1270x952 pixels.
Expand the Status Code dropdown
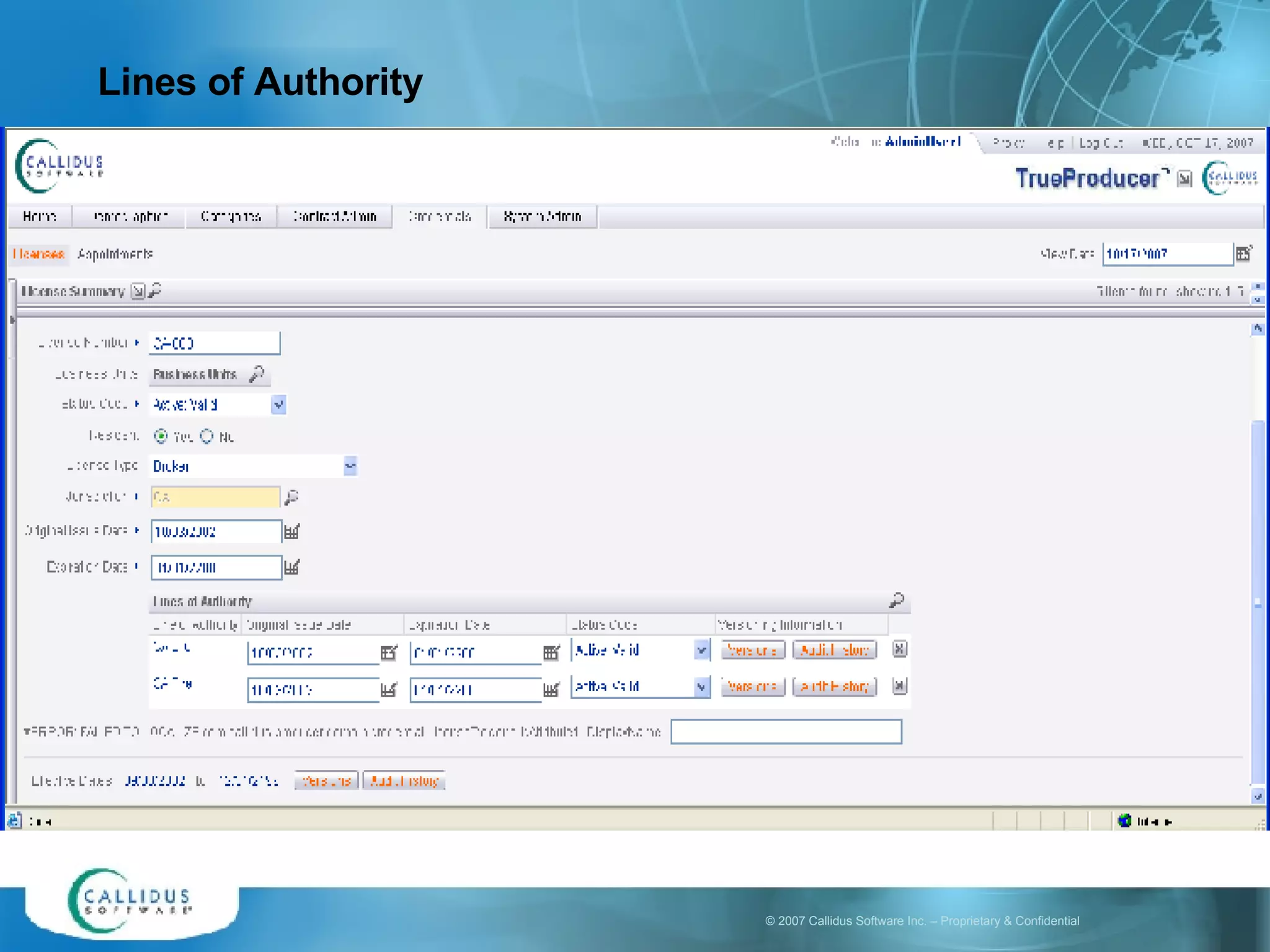[x=278, y=405]
